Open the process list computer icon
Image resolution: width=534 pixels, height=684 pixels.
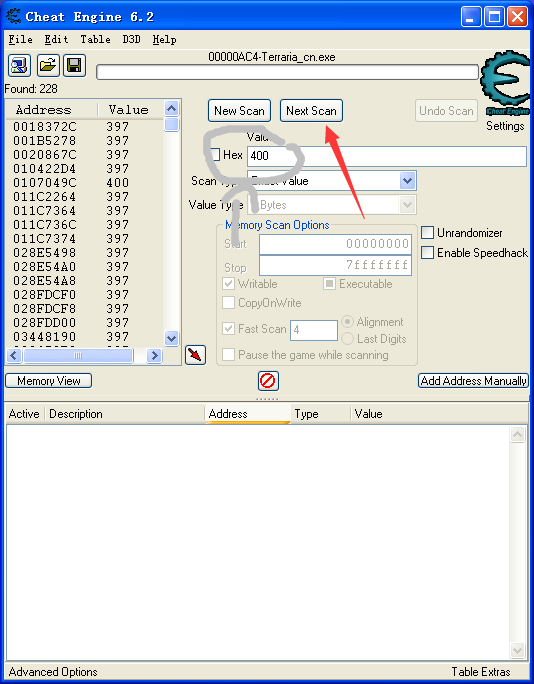pyautogui.click(x=19, y=65)
